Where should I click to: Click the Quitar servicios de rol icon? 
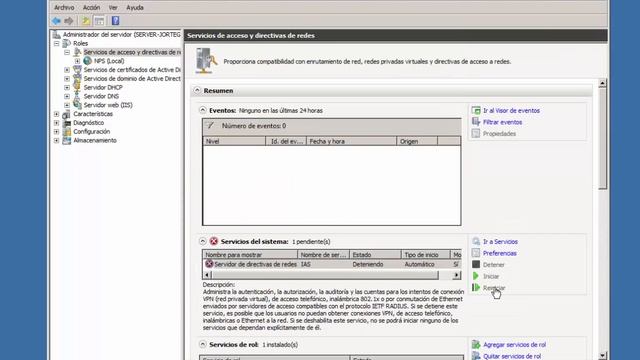(x=476, y=356)
